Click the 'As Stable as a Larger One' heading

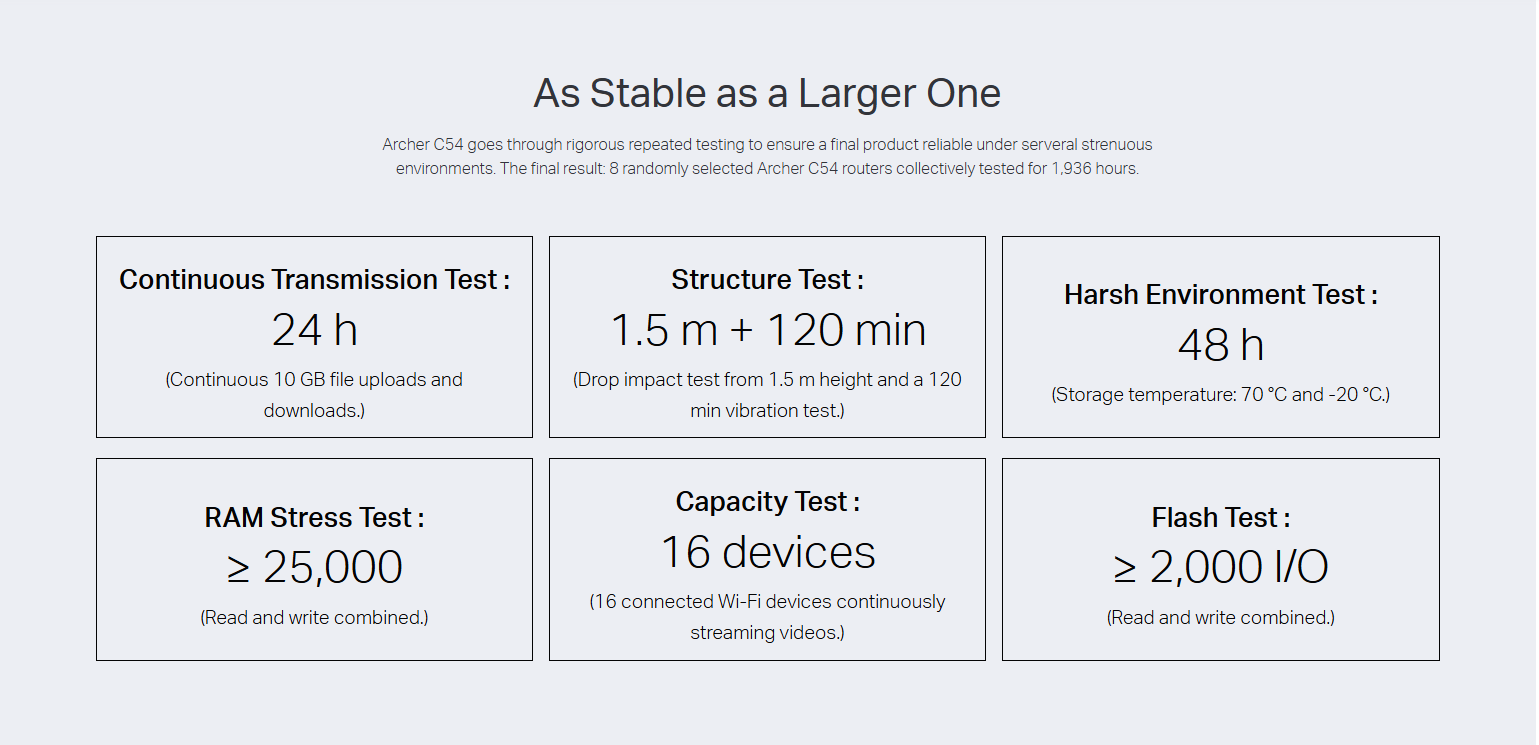coord(767,93)
